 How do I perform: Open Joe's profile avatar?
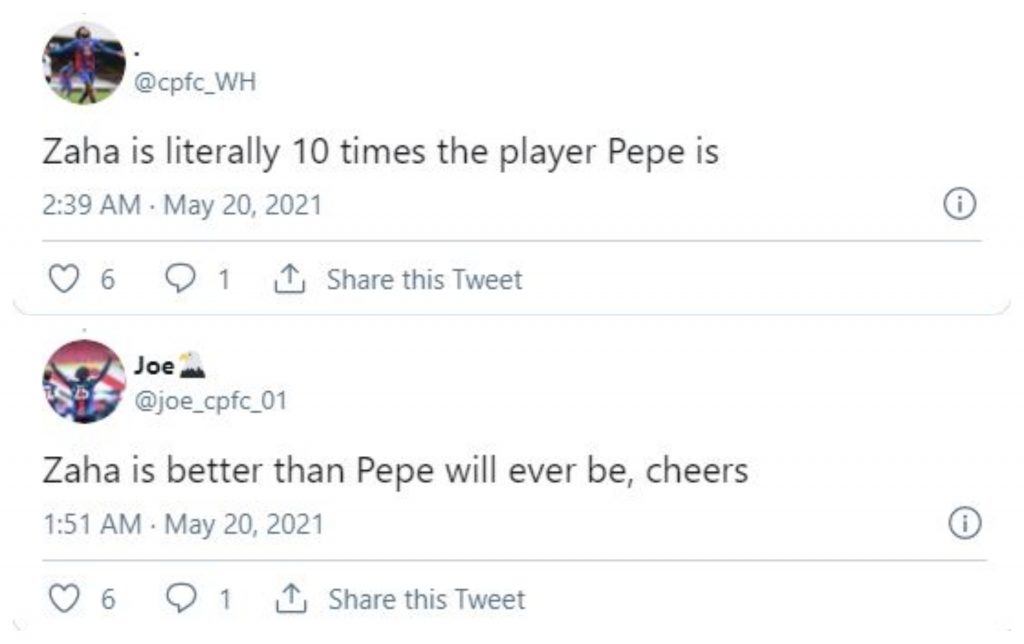pyautogui.click(x=84, y=380)
